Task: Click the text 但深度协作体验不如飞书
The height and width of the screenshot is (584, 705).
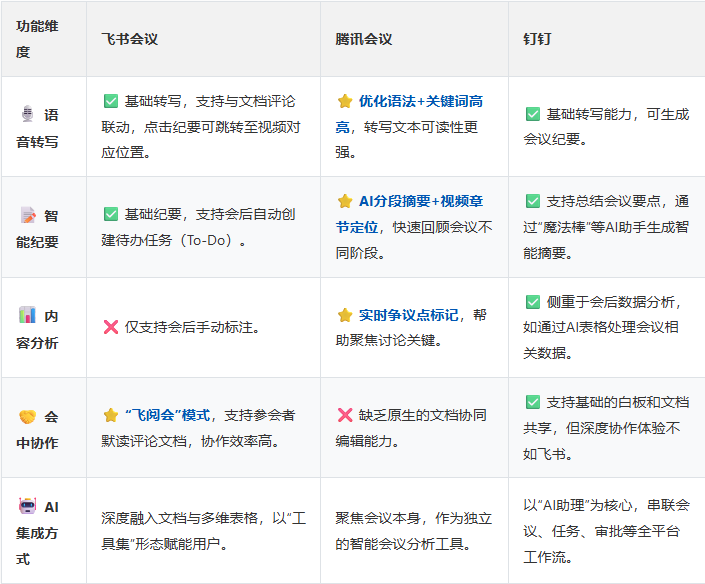Action: [602, 441]
